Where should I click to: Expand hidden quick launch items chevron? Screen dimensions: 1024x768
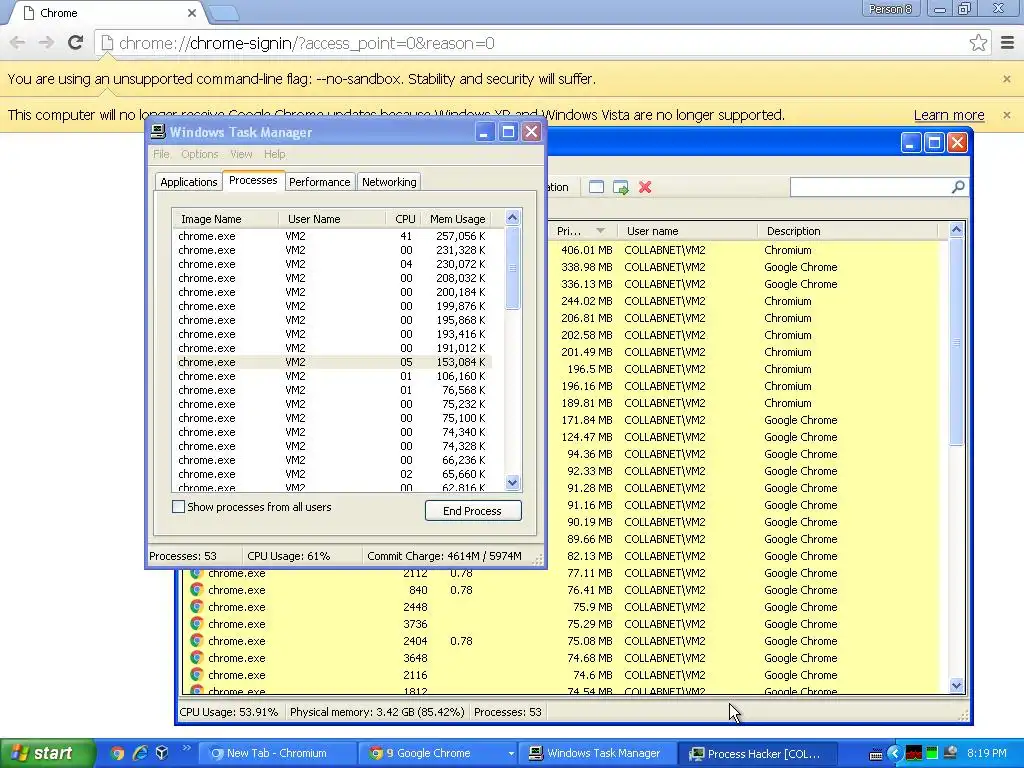[186, 748]
